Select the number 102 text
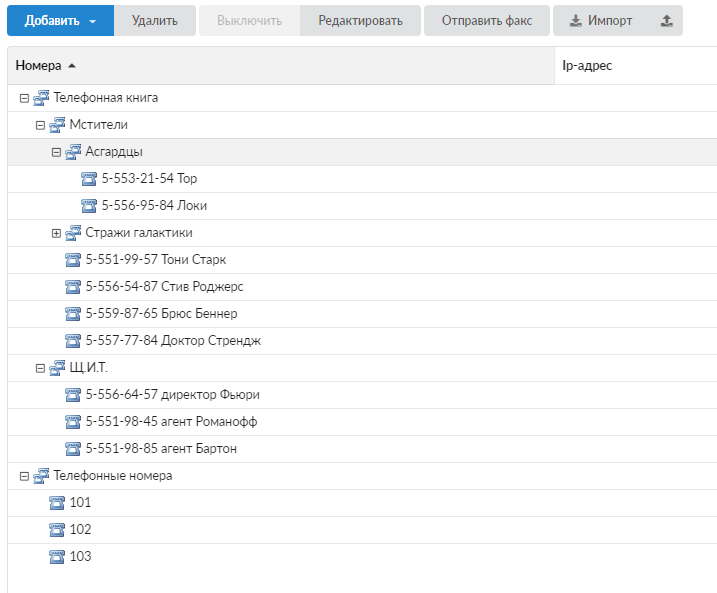The width and height of the screenshot is (717, 593). pyautogui.click(x=80, y=529)
